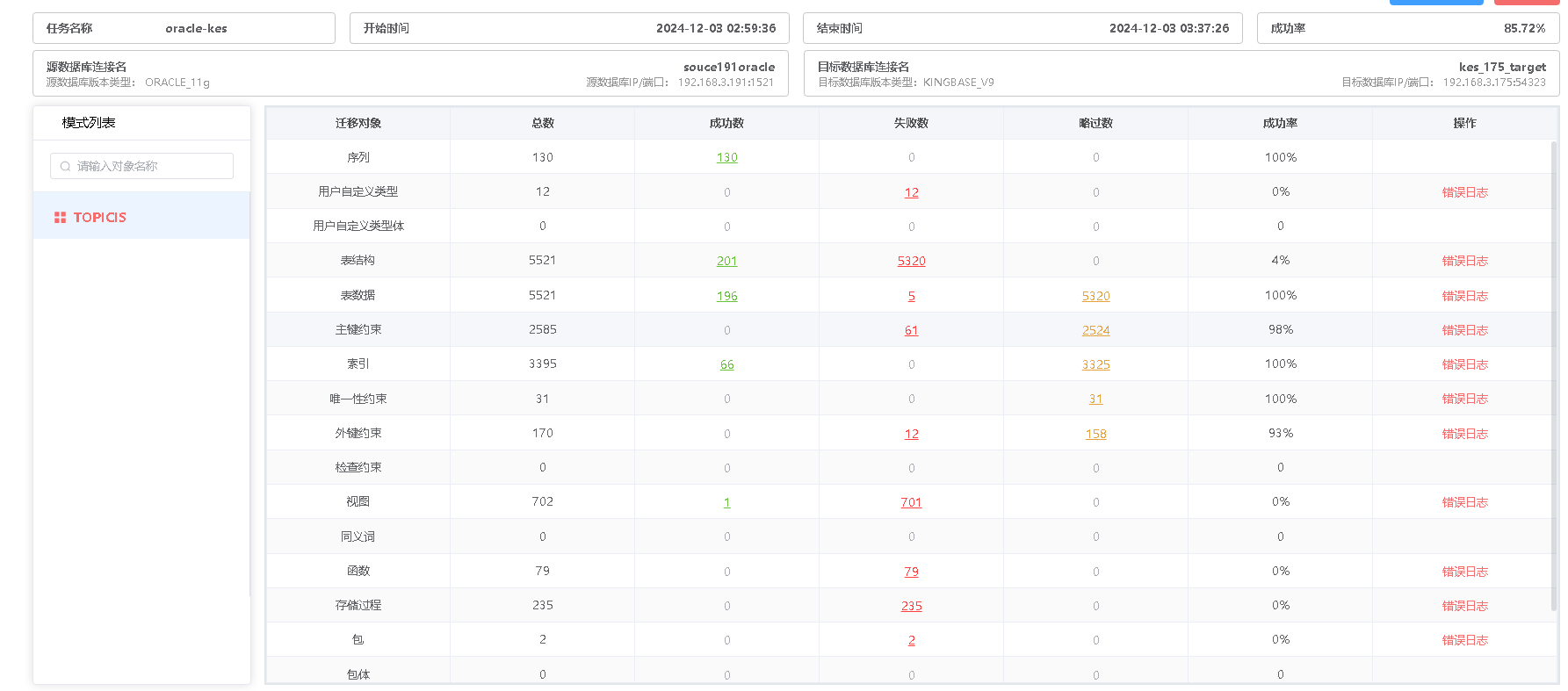This screenshot has width=1568, height=691.
Task: Open the 3325 skipped count for 索引
Action: tap(1095, 364)
